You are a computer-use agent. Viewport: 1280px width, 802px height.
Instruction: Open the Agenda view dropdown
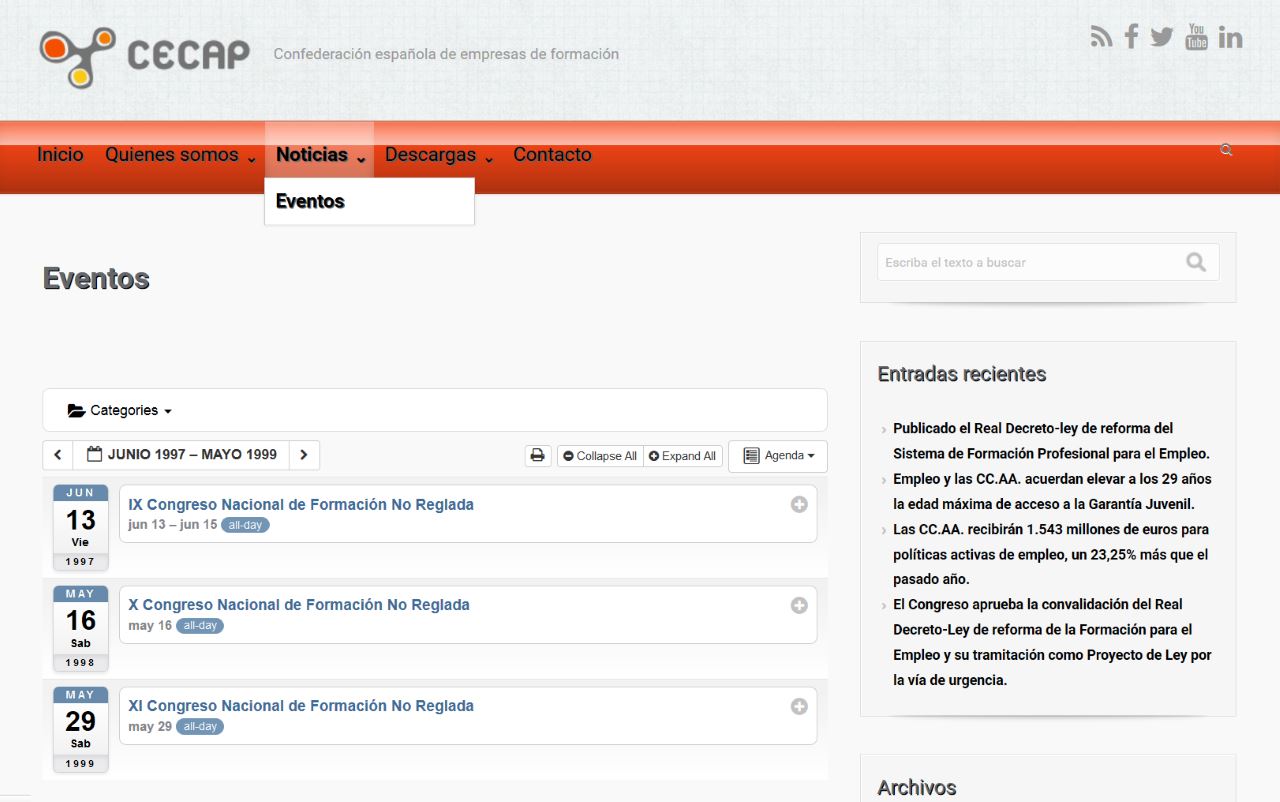[778, 456]
